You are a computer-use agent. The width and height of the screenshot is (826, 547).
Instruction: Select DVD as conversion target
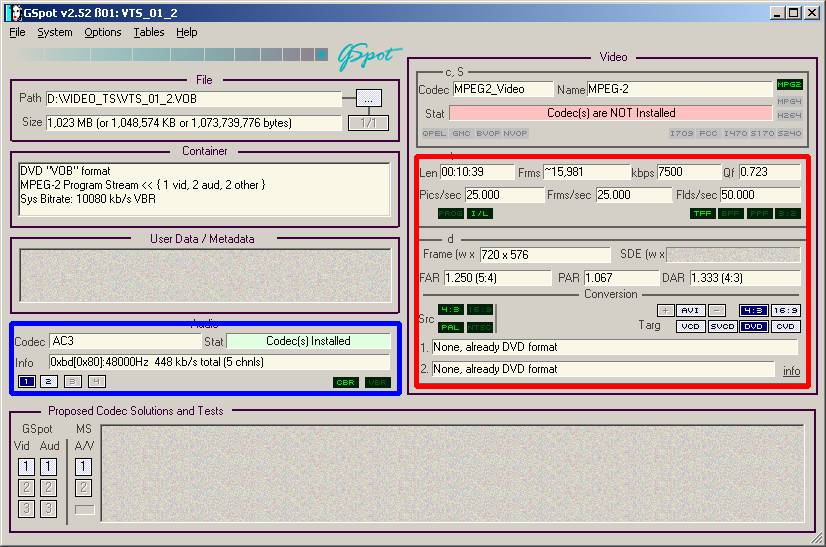point(753,327)
